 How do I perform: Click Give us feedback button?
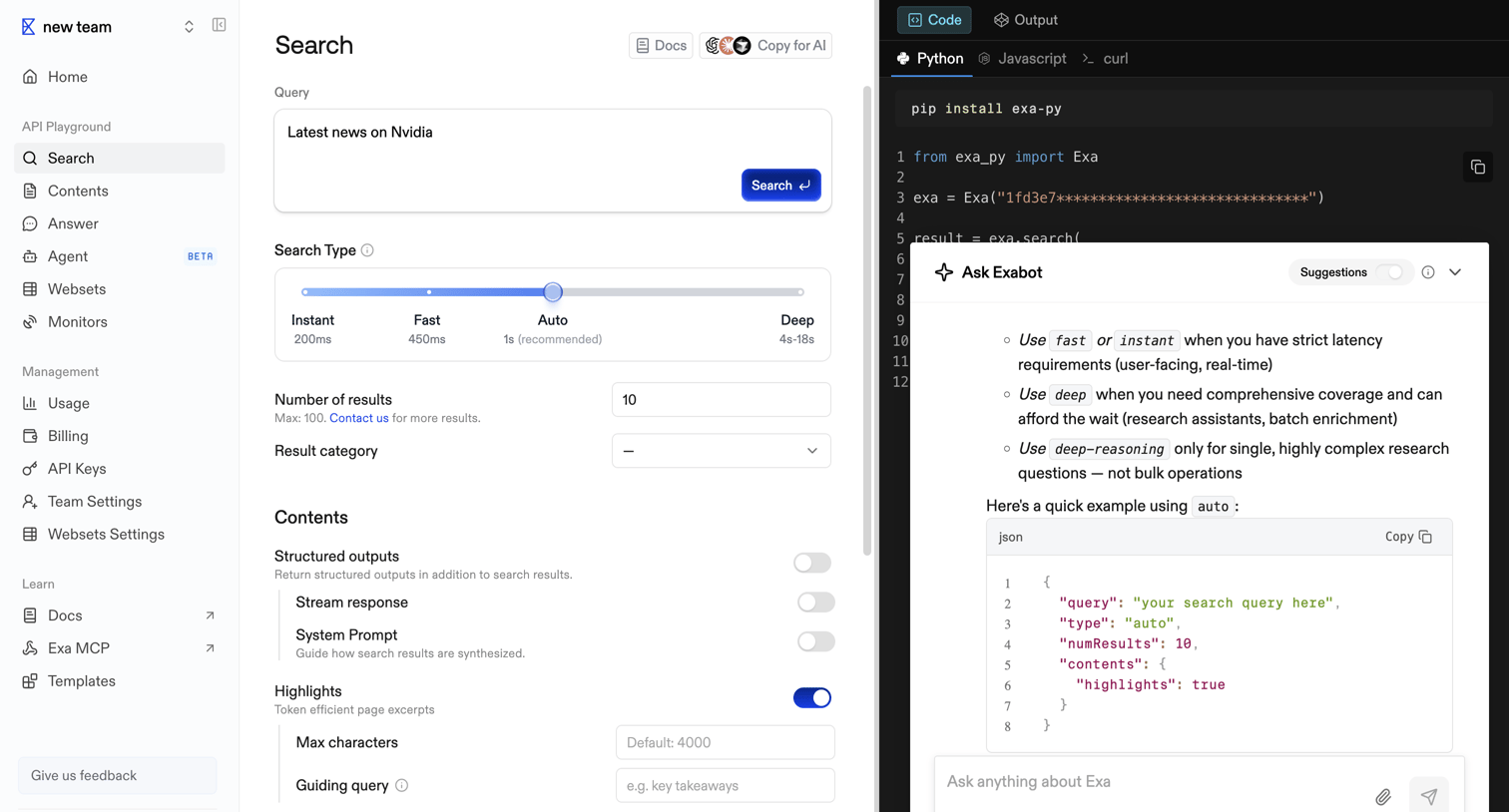[118, 776]
